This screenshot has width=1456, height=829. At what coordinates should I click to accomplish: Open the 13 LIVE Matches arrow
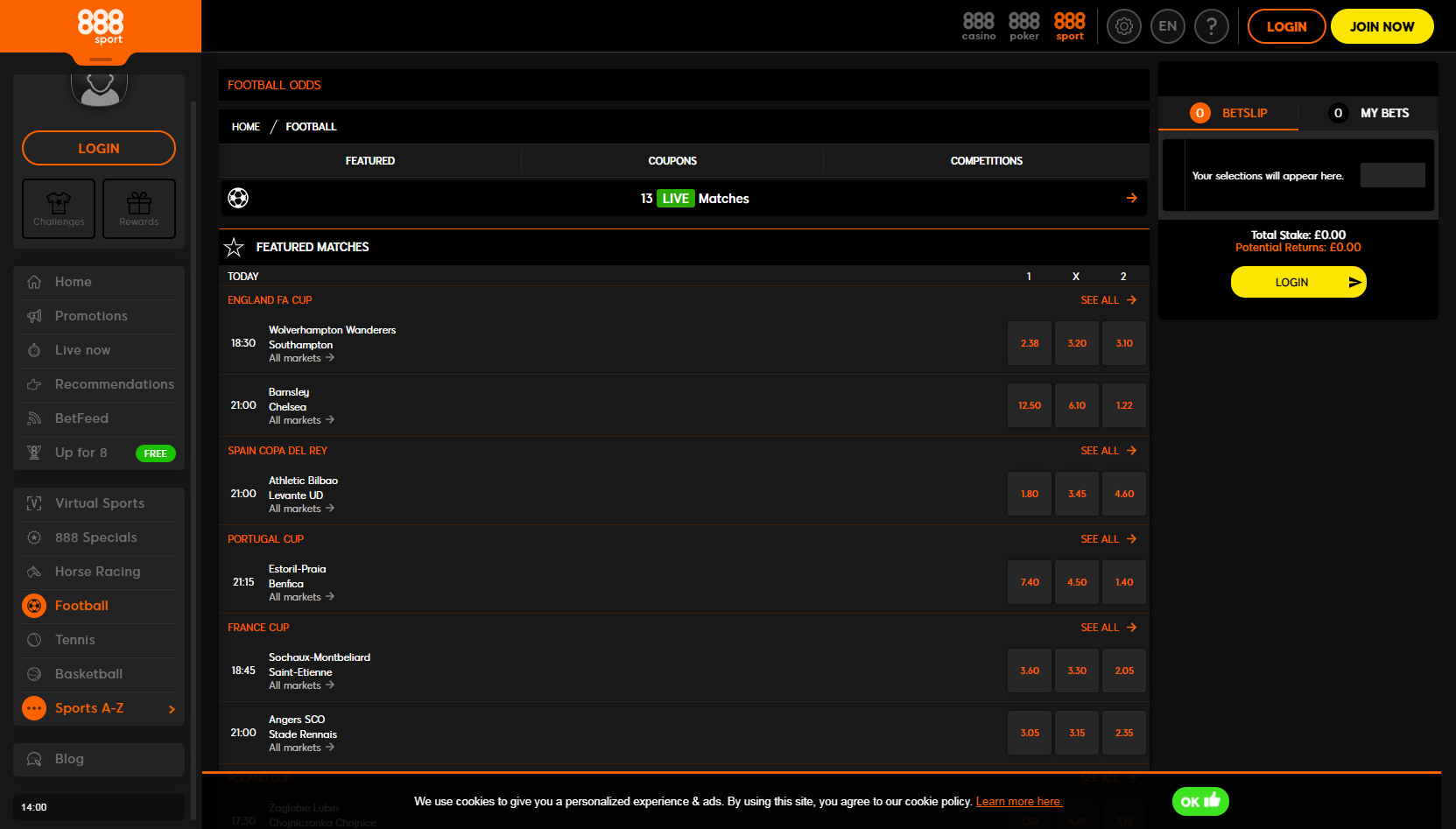tap(1132, 198)
